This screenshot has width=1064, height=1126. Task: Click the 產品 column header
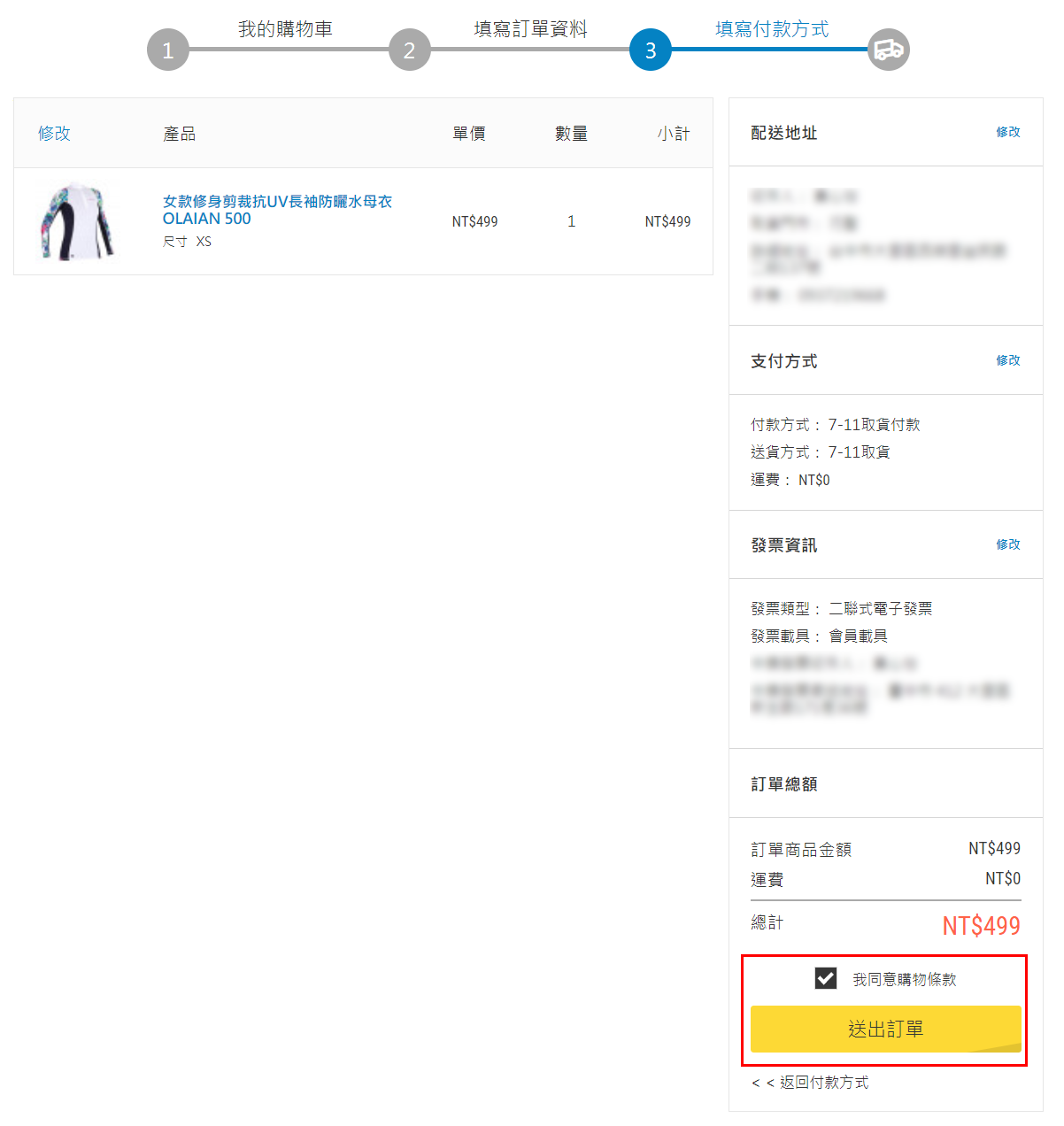(180, 134)
